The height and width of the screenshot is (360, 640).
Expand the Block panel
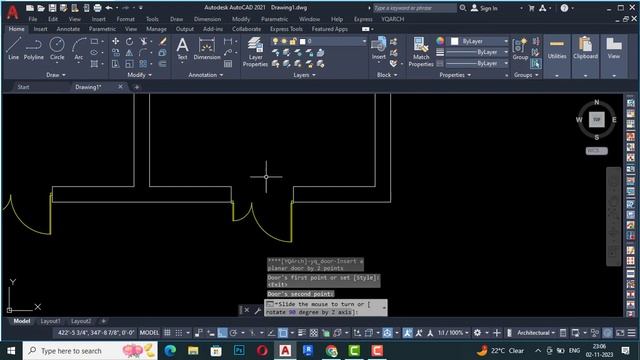[x=387, y=75]
